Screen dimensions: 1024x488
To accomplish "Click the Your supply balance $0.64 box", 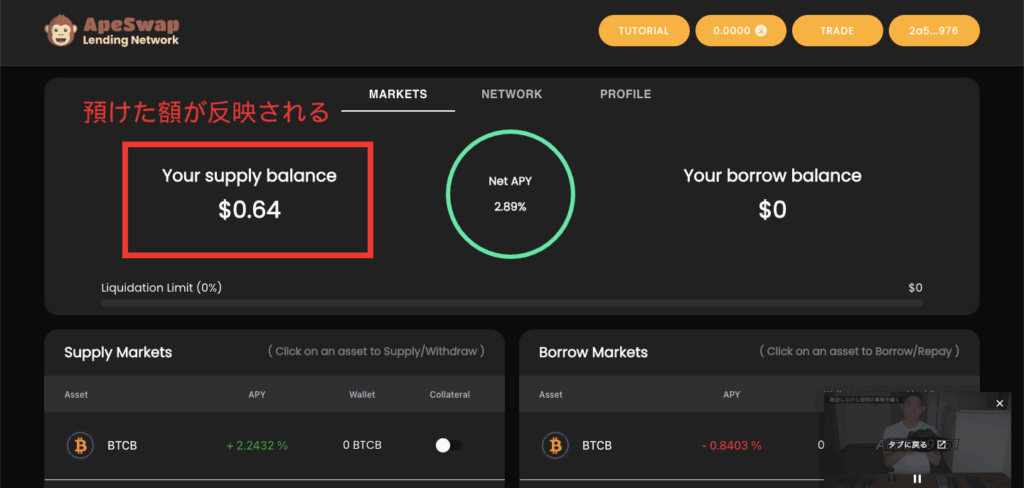I will pos(248,199).
